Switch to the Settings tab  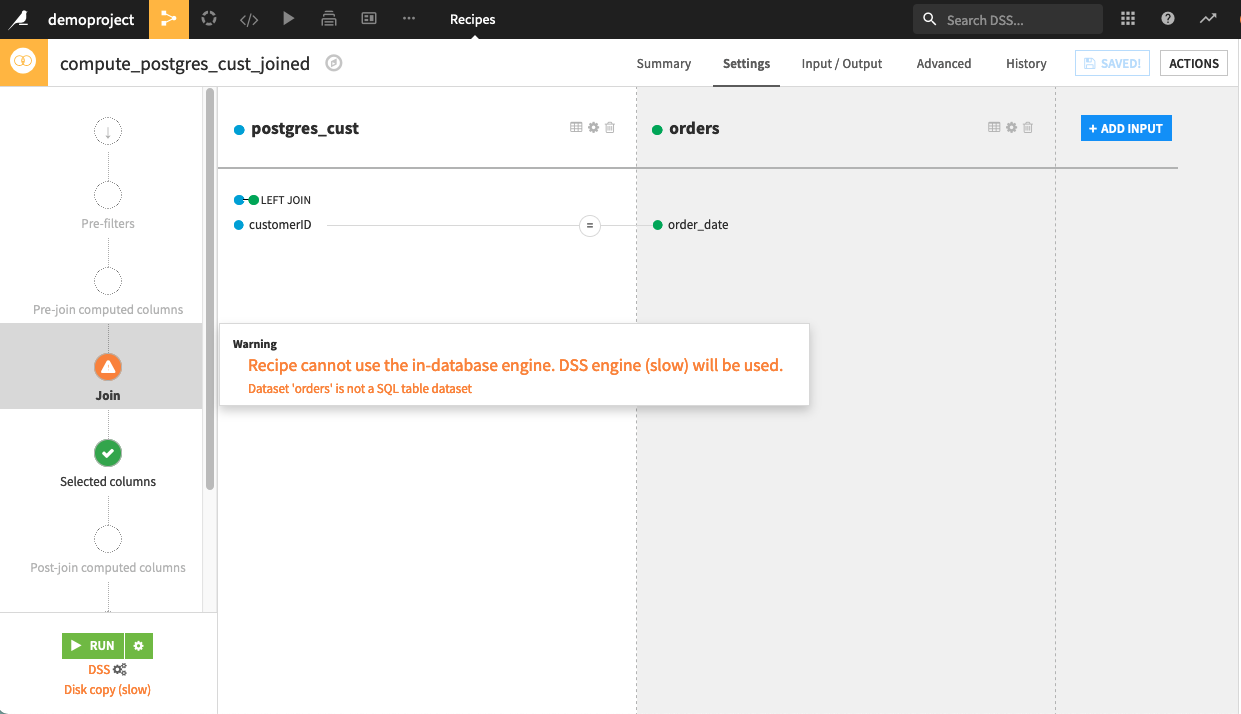pos(747,63)
